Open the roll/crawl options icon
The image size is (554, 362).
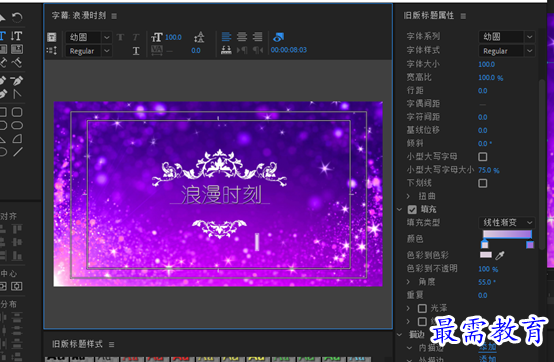[x=52, y=51]
